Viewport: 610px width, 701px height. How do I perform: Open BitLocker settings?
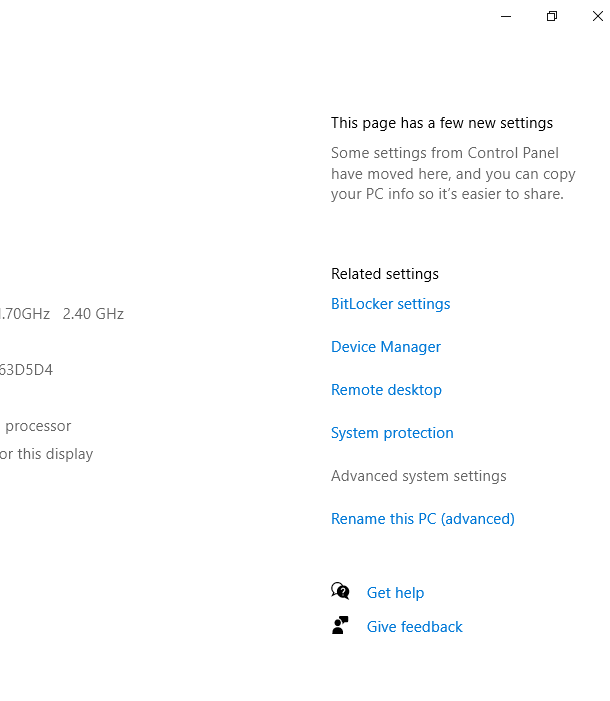(x=390, y=304)
